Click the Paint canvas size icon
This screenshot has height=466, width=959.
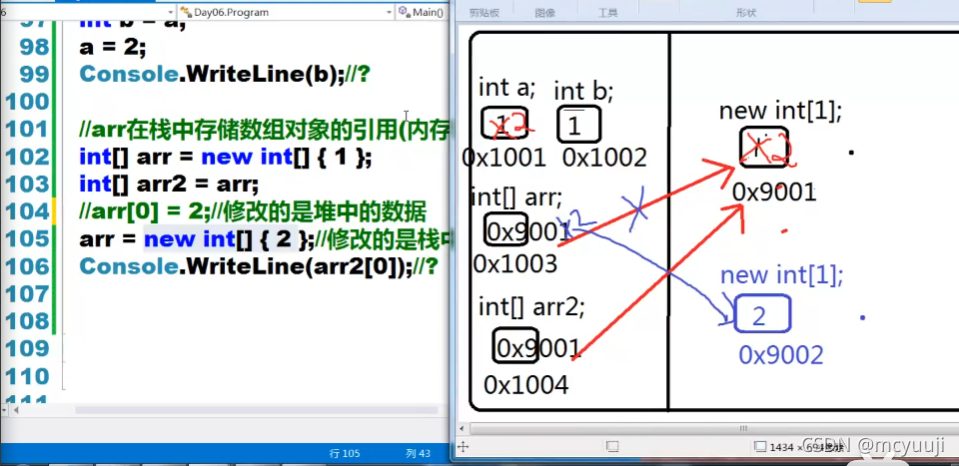[x=760, y=447]
